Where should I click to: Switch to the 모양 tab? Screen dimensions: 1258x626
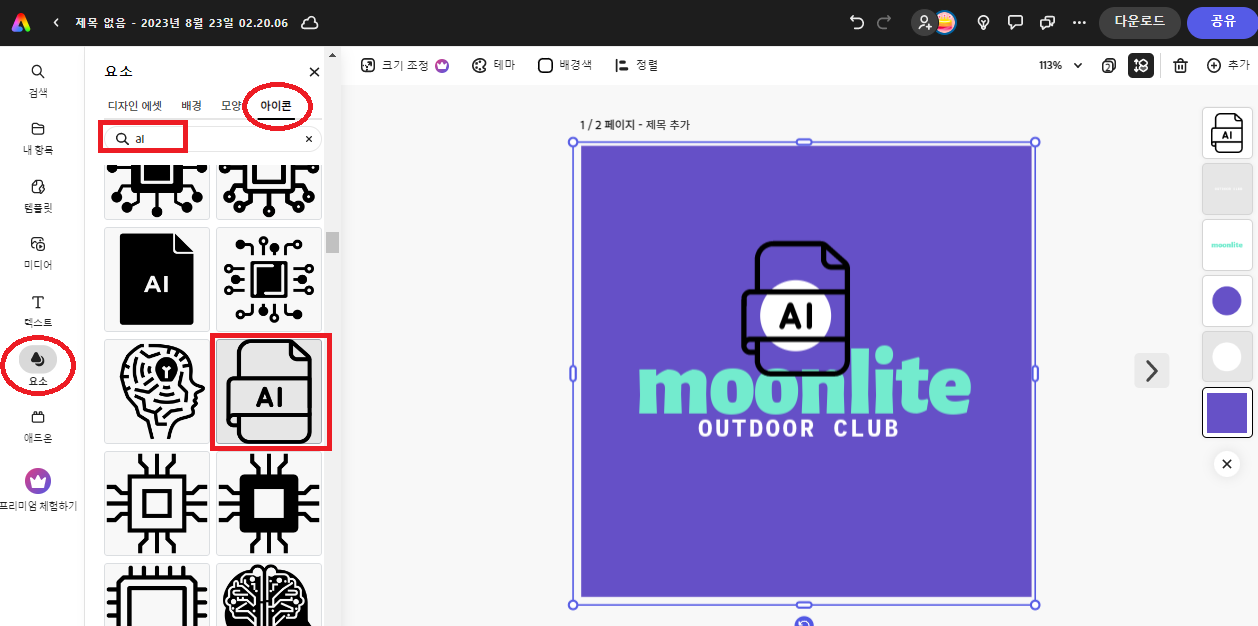[231, 105]
